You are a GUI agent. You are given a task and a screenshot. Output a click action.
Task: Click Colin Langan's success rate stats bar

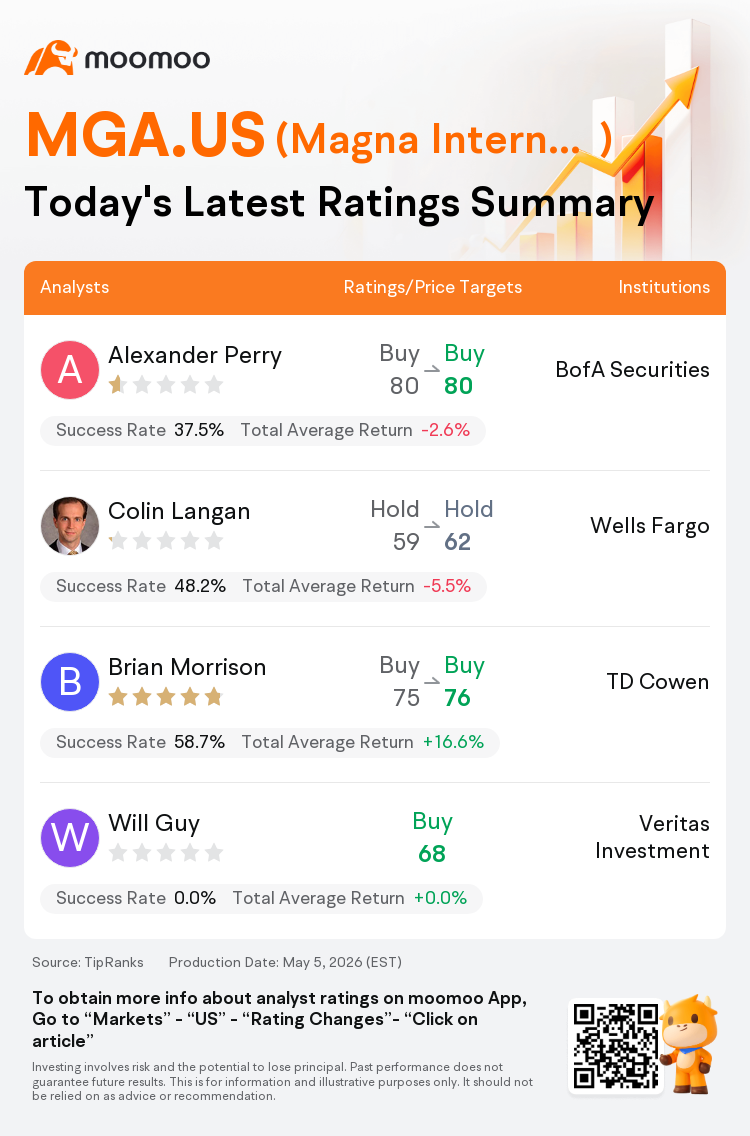coord(263,586)
